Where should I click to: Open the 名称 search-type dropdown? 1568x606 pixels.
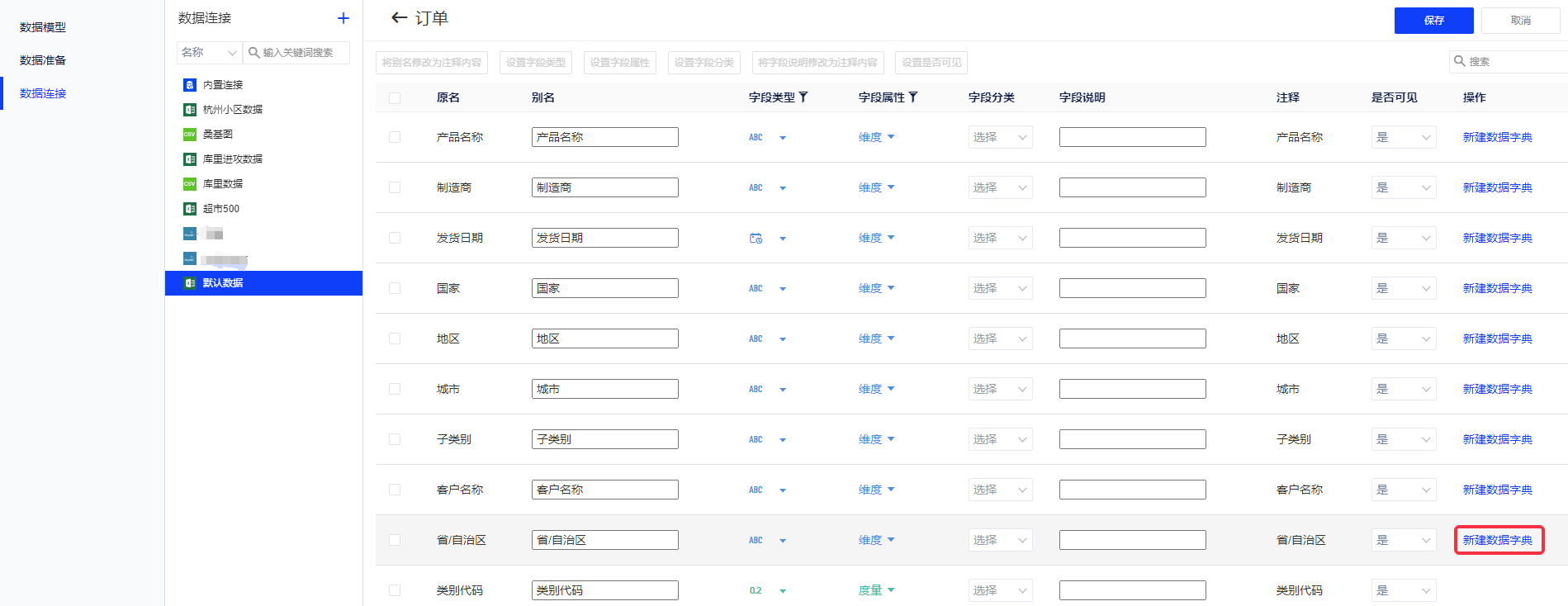(210, 53)
